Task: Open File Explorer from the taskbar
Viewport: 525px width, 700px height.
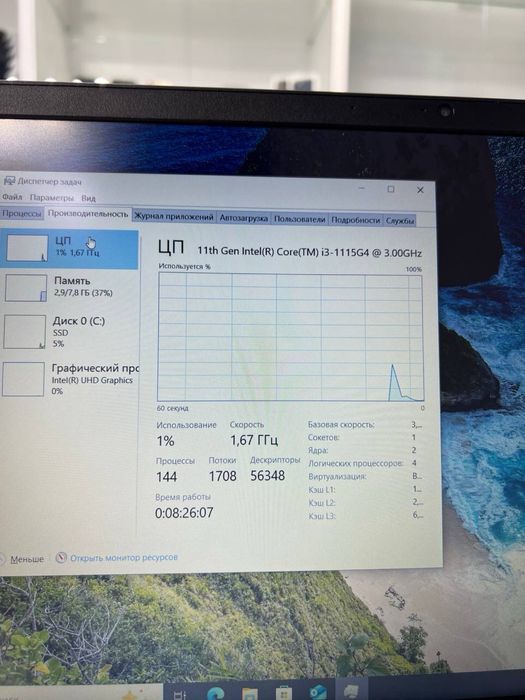Action: (250, 693)
